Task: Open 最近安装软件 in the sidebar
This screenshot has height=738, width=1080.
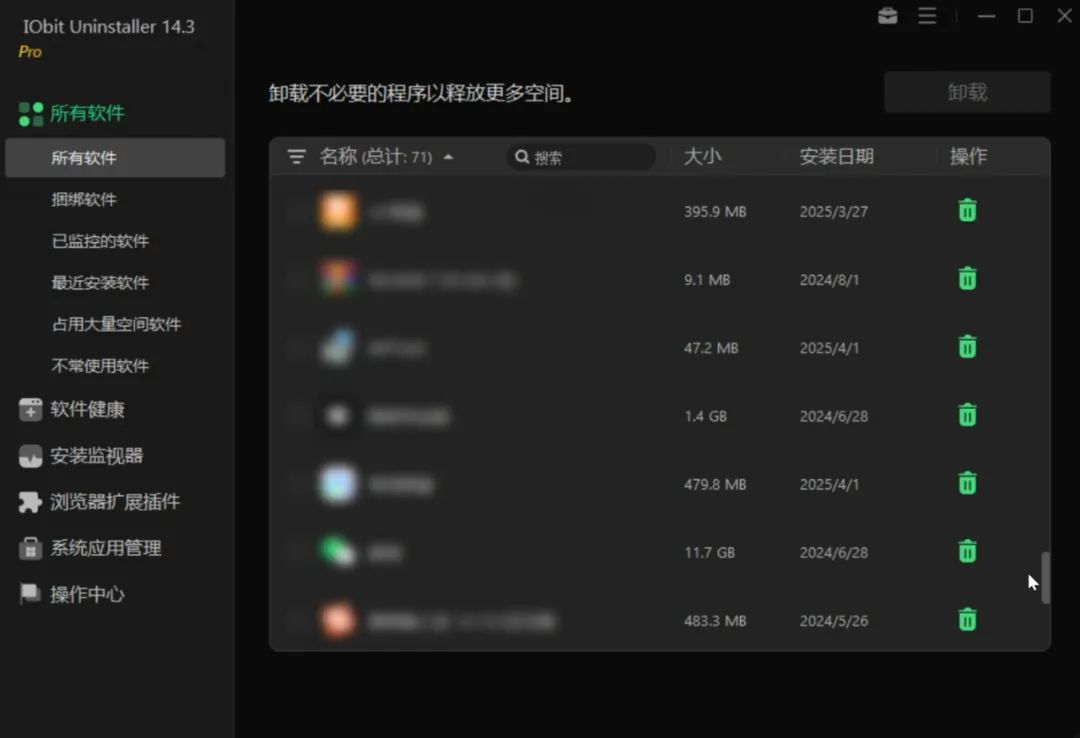Action: pos(100,283)
